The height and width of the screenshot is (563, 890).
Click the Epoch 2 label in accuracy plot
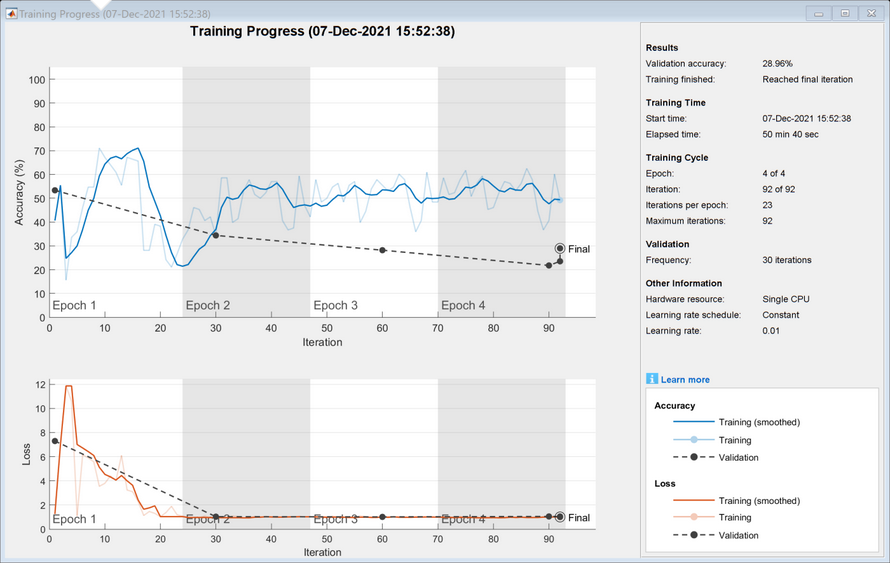[x=208, y=305]
